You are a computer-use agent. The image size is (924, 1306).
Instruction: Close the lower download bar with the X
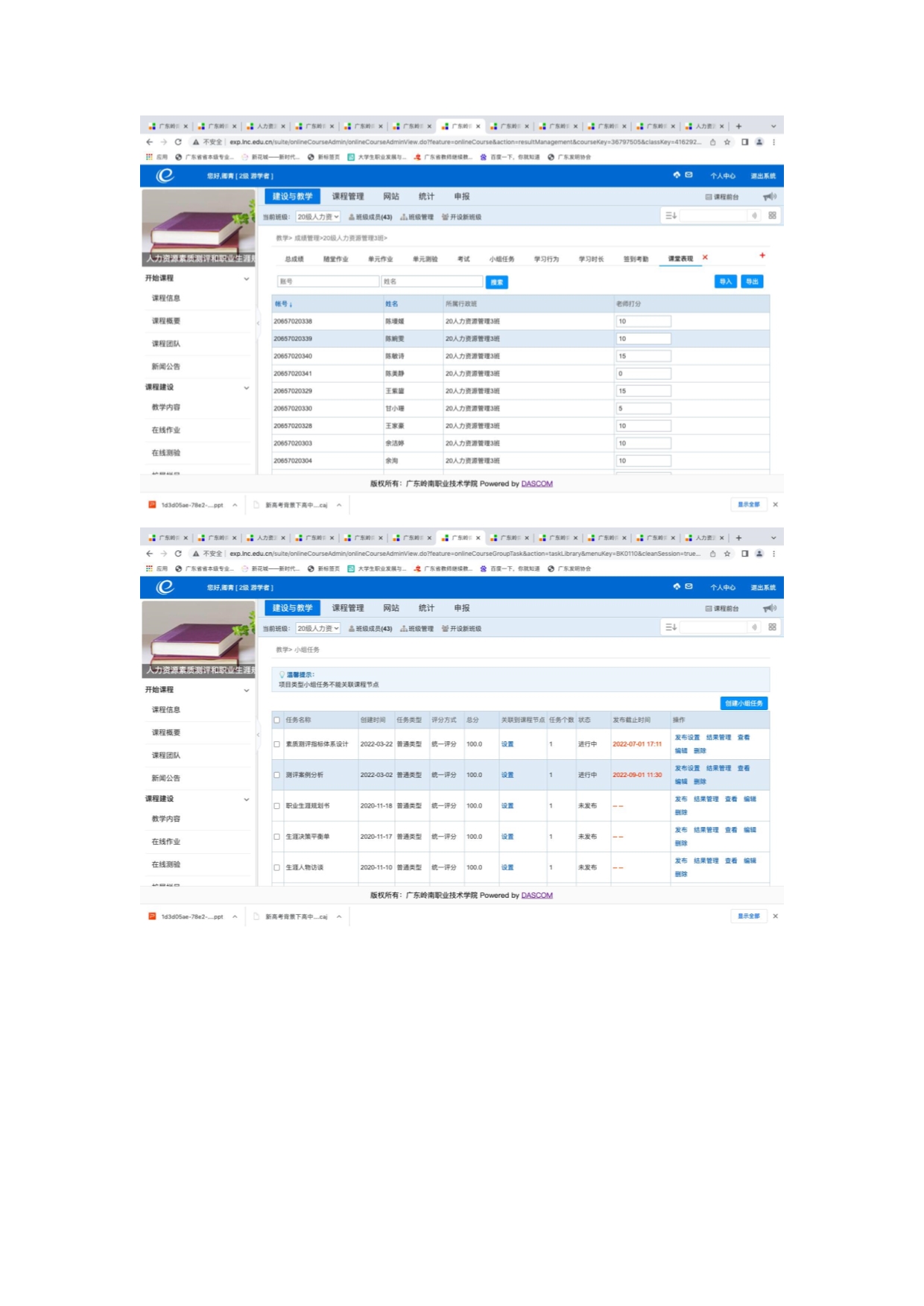[x=775, y=916]
